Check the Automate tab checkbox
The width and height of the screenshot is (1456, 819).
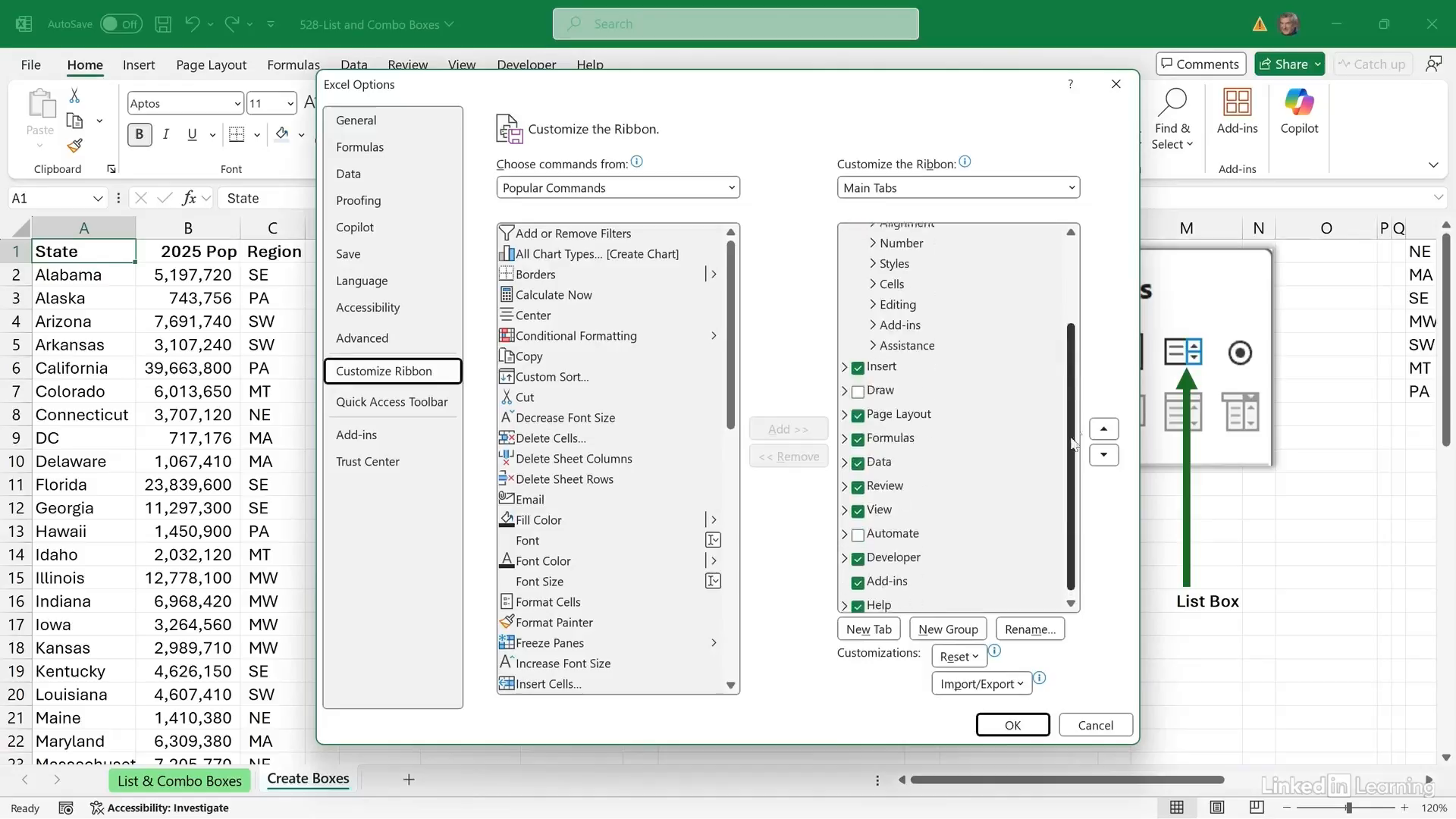pyautogui.click(x=858, y=535)
